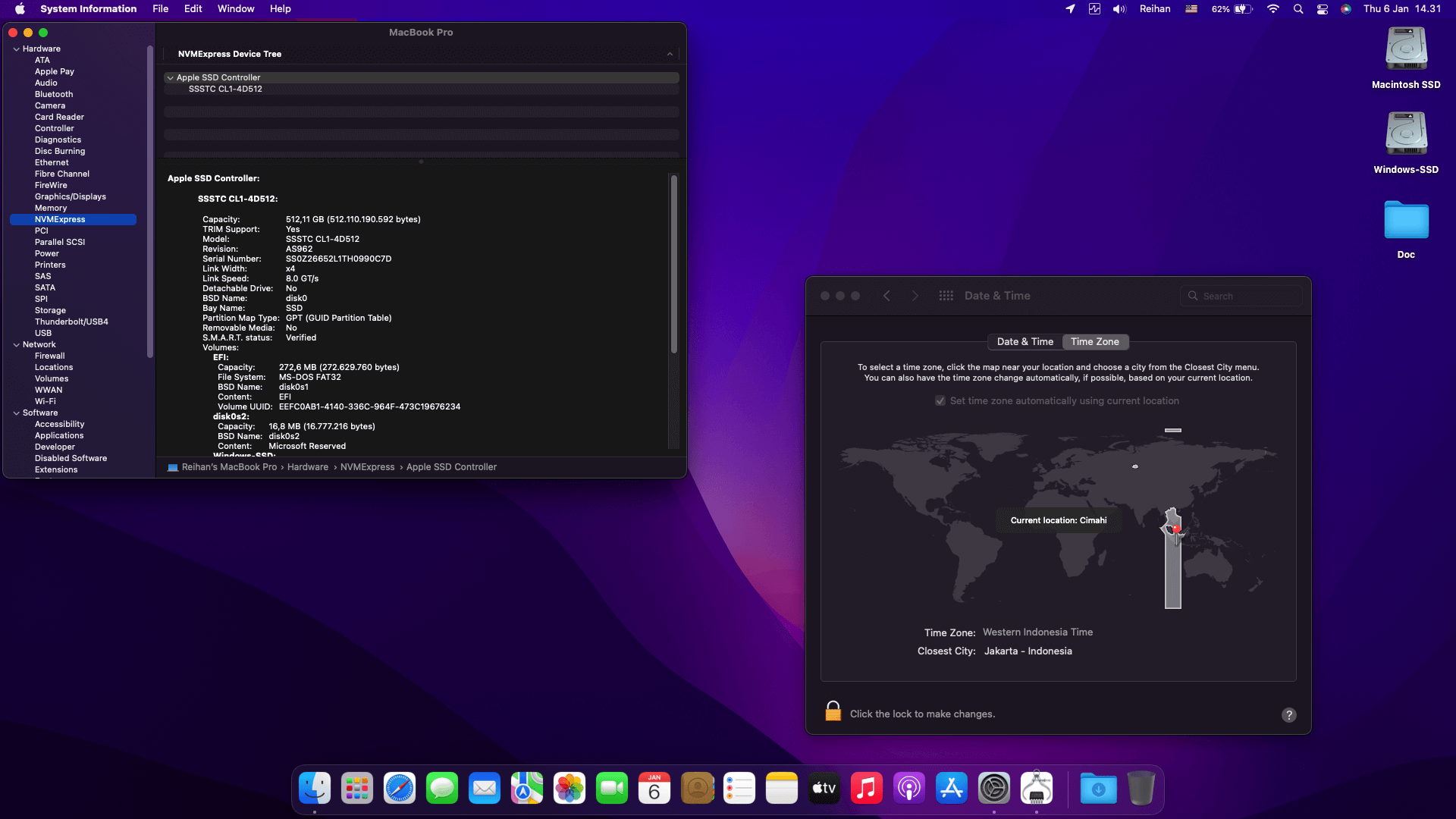Viewport: 1456px width, 819px height.
Task: Open Spotlight search in menu bar
Action: click(x=1298, y=9)
